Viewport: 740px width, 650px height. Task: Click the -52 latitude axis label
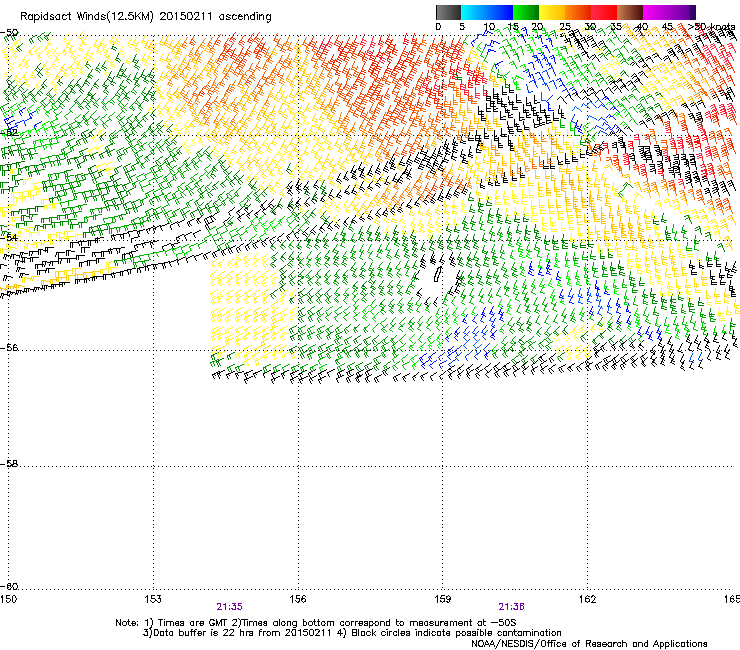(9, 132)
